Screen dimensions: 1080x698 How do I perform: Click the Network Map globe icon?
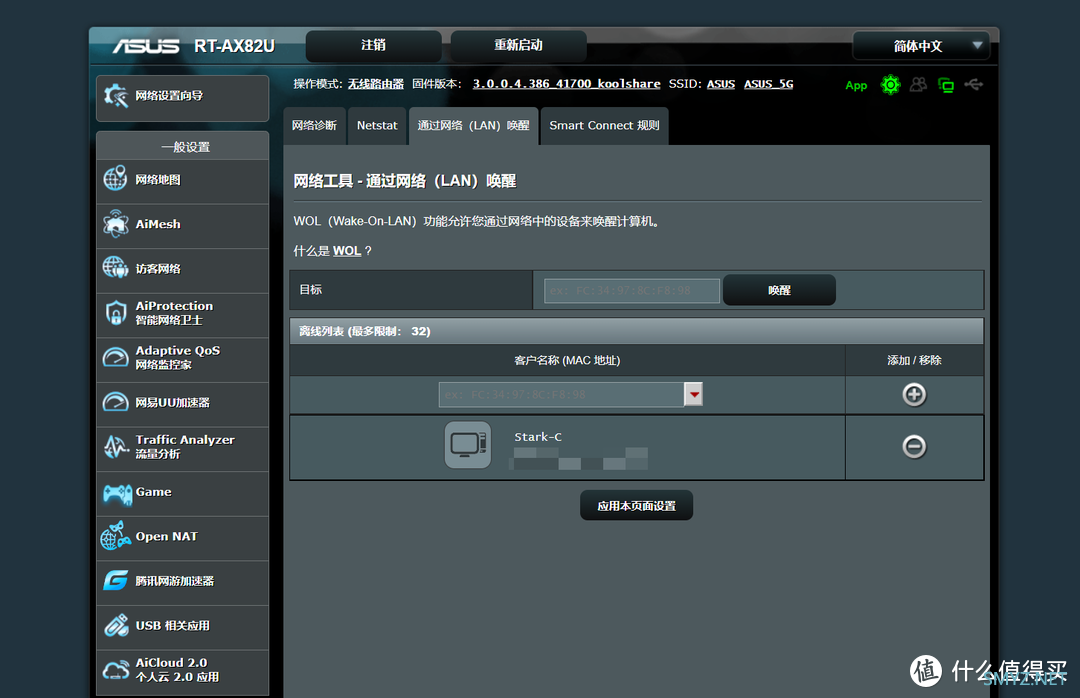click(x=115, y=178)
